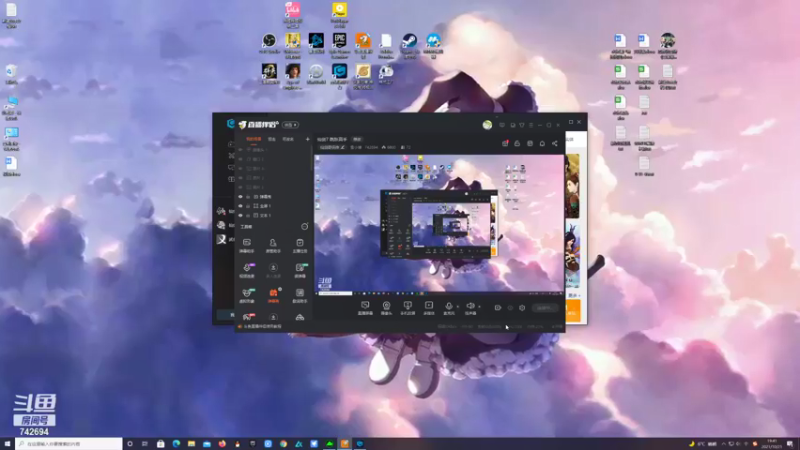Toggle the lock on the 文本 1 source
Viewport: 800px width, 450px height.
(x=248, y=215)
